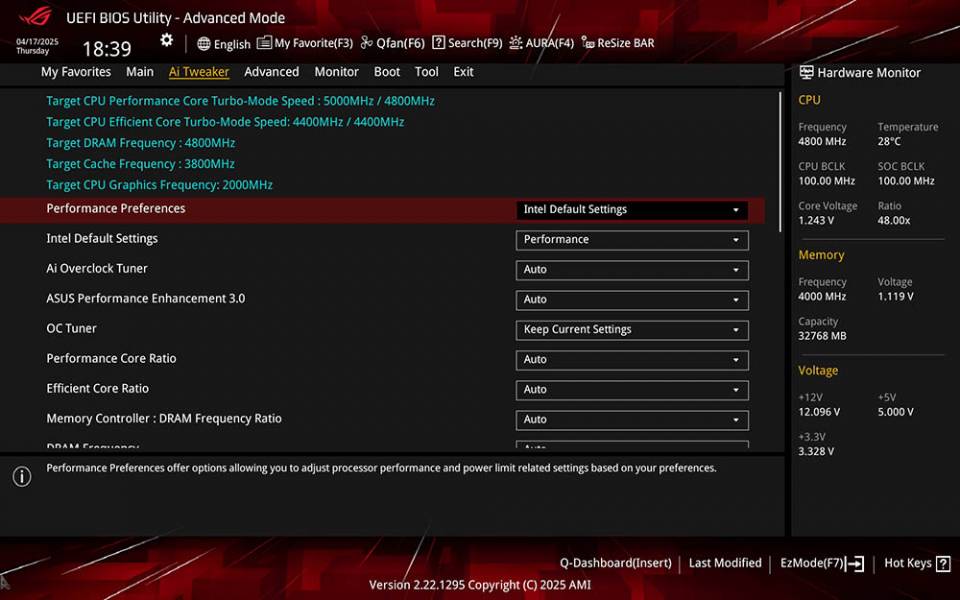Click the My Favorite list icon
Screen dimensions: 960x600
point(264,43)
